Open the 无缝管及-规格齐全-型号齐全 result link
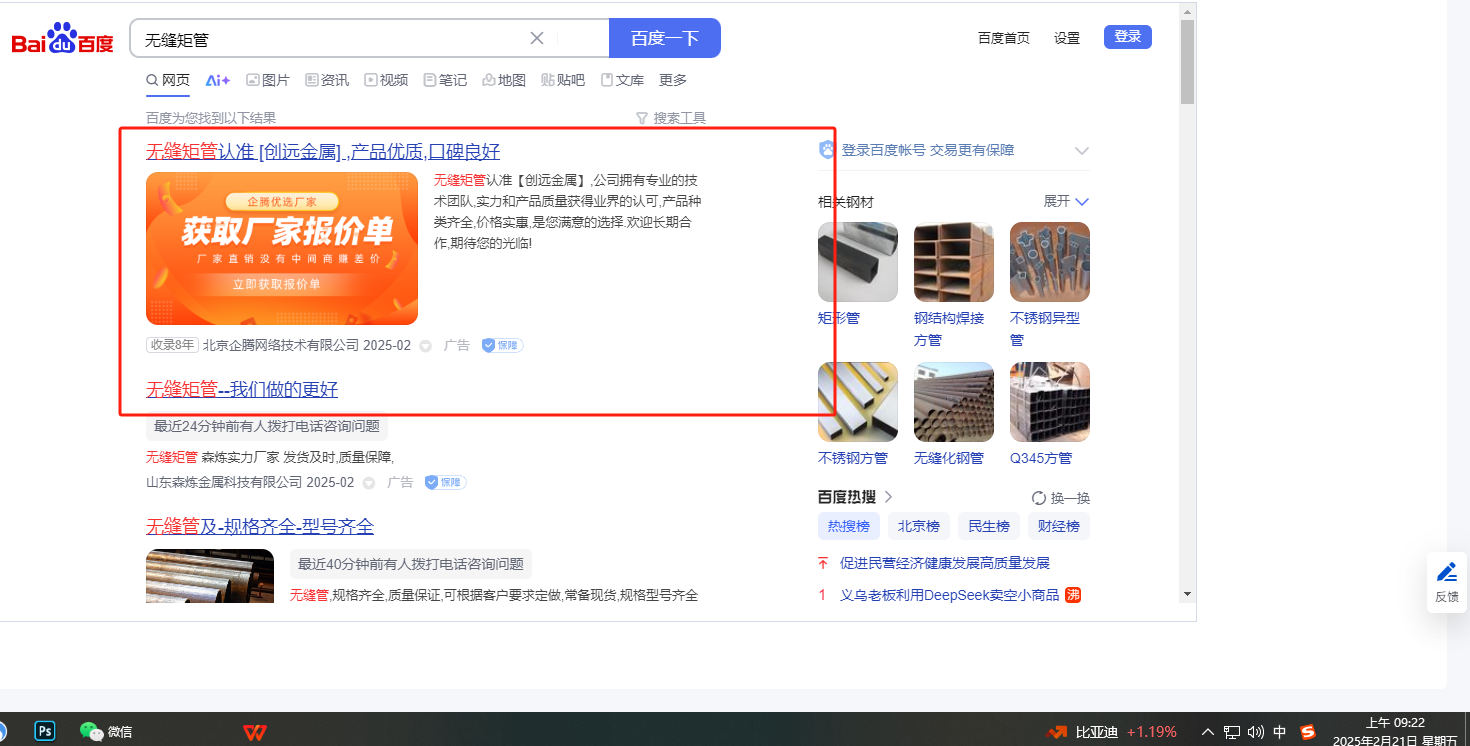This screenshot has width=1470, height=746. click(260, 526)
